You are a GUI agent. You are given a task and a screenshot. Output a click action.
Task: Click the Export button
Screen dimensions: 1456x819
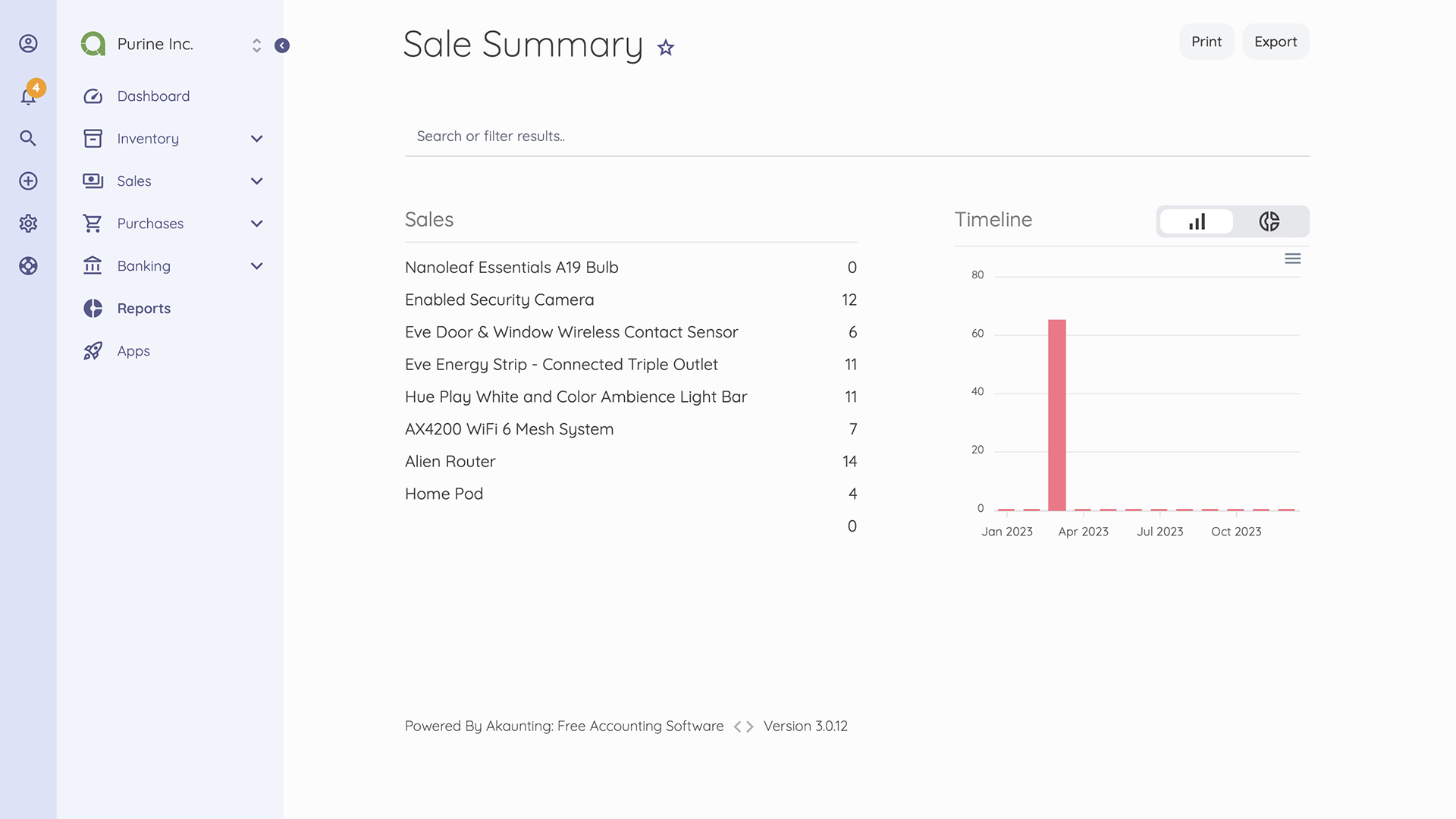point(1275,42)
